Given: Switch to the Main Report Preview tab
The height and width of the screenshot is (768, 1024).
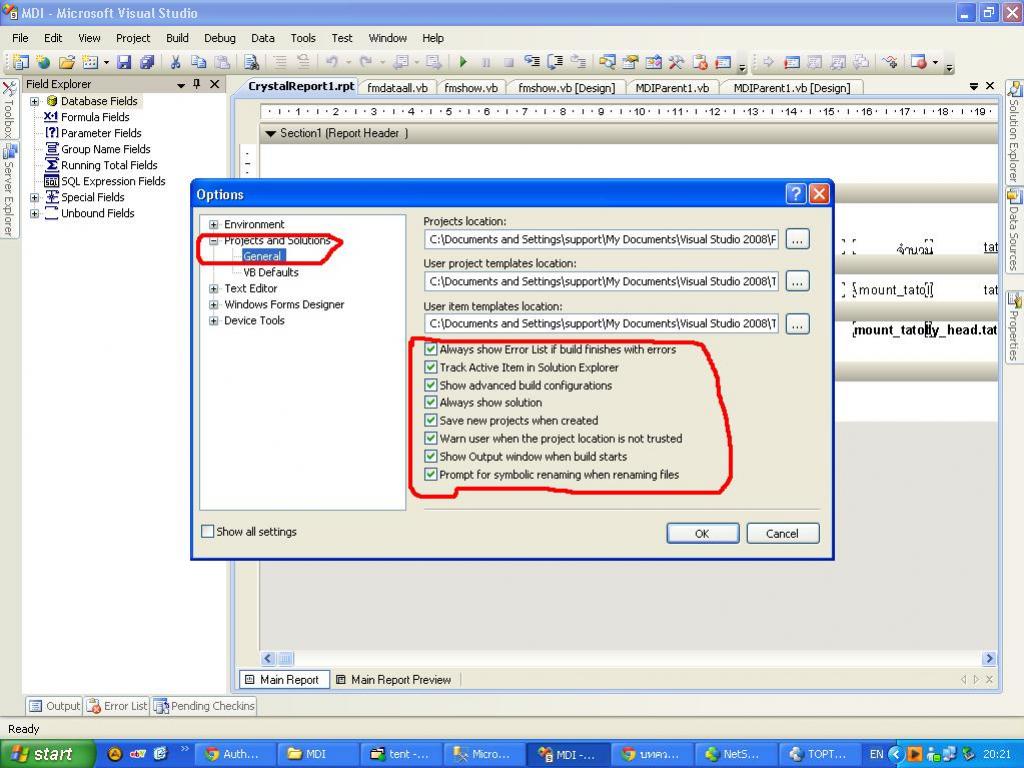Looking at the screenshot, I should coord(394,680).
